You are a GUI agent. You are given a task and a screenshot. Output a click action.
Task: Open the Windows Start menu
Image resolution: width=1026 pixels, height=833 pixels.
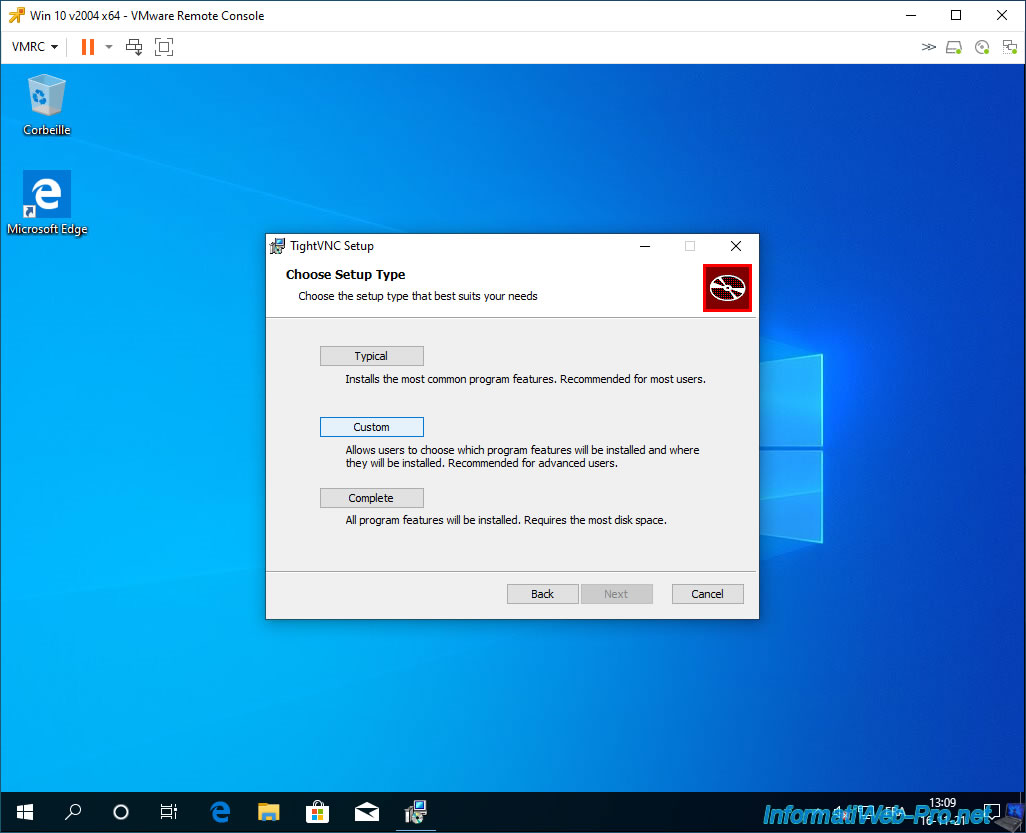(25, 812)
